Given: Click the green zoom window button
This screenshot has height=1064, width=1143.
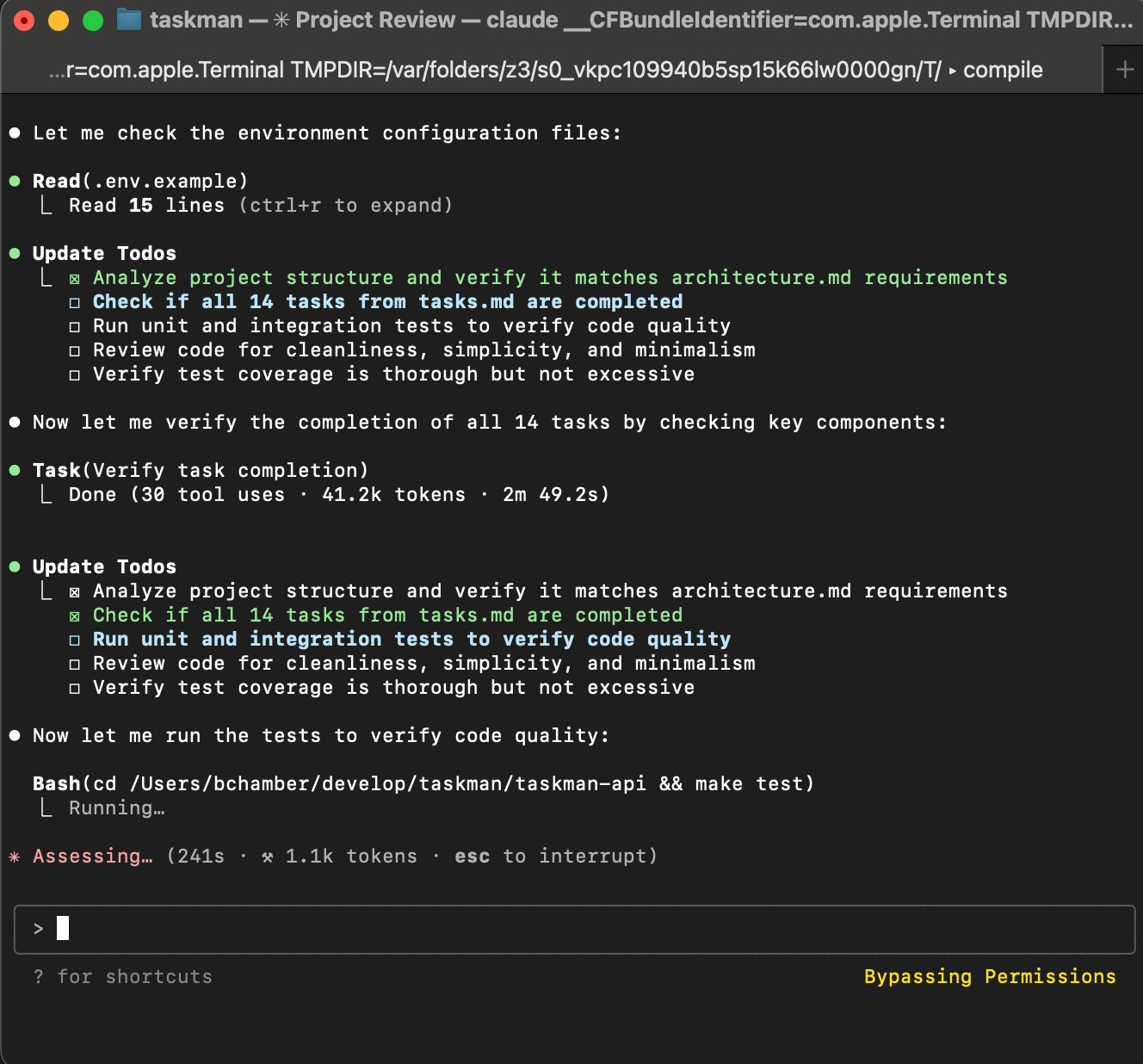Looking at the screenshot, I should tap(93, 21).
